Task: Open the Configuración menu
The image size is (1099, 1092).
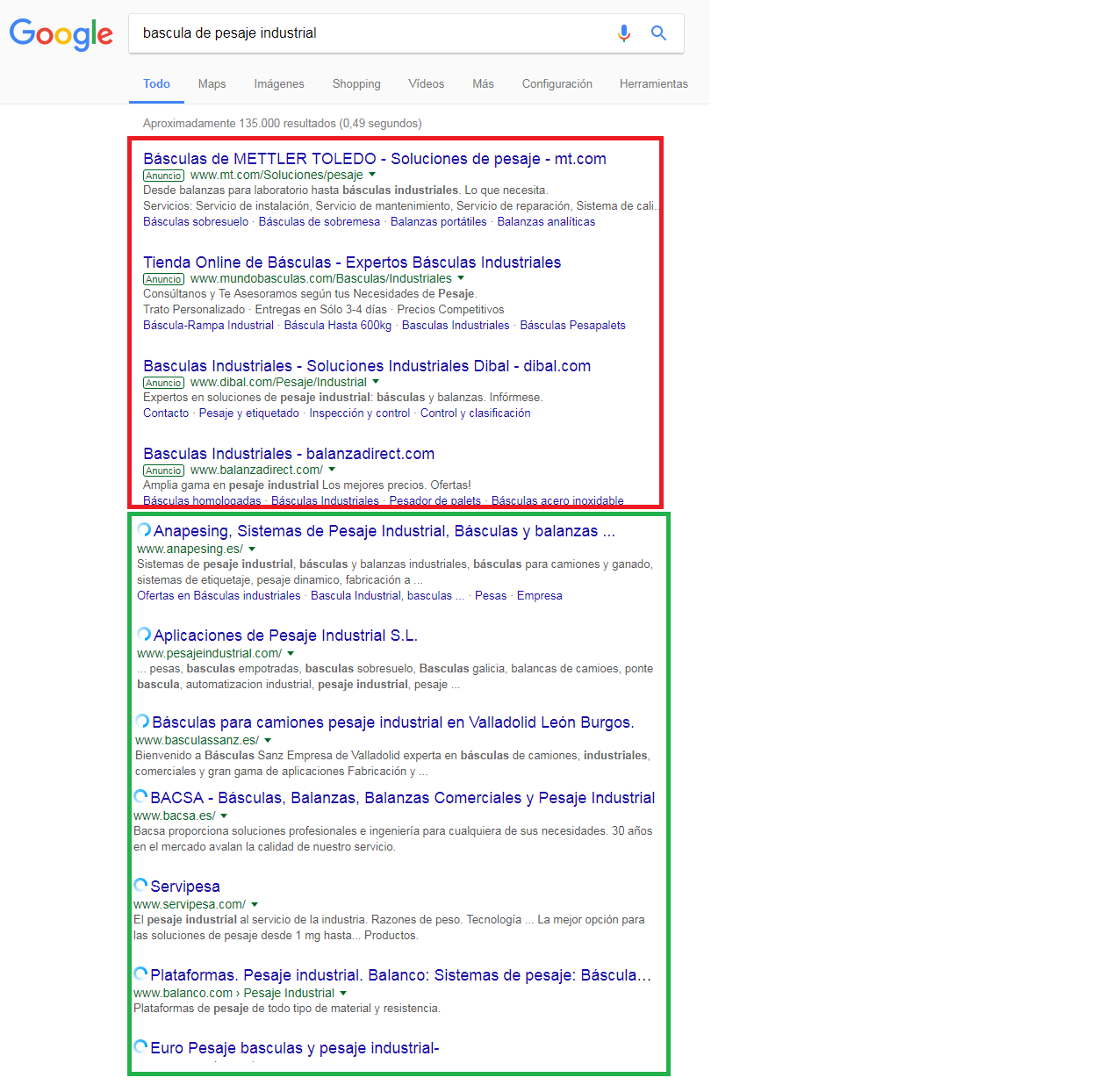Action: coord(557,83)
